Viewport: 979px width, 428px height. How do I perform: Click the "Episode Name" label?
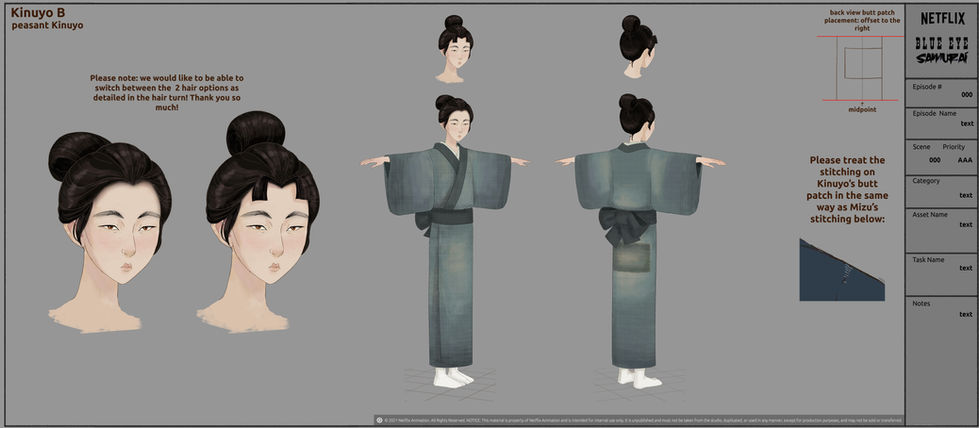tap(935, 114)
